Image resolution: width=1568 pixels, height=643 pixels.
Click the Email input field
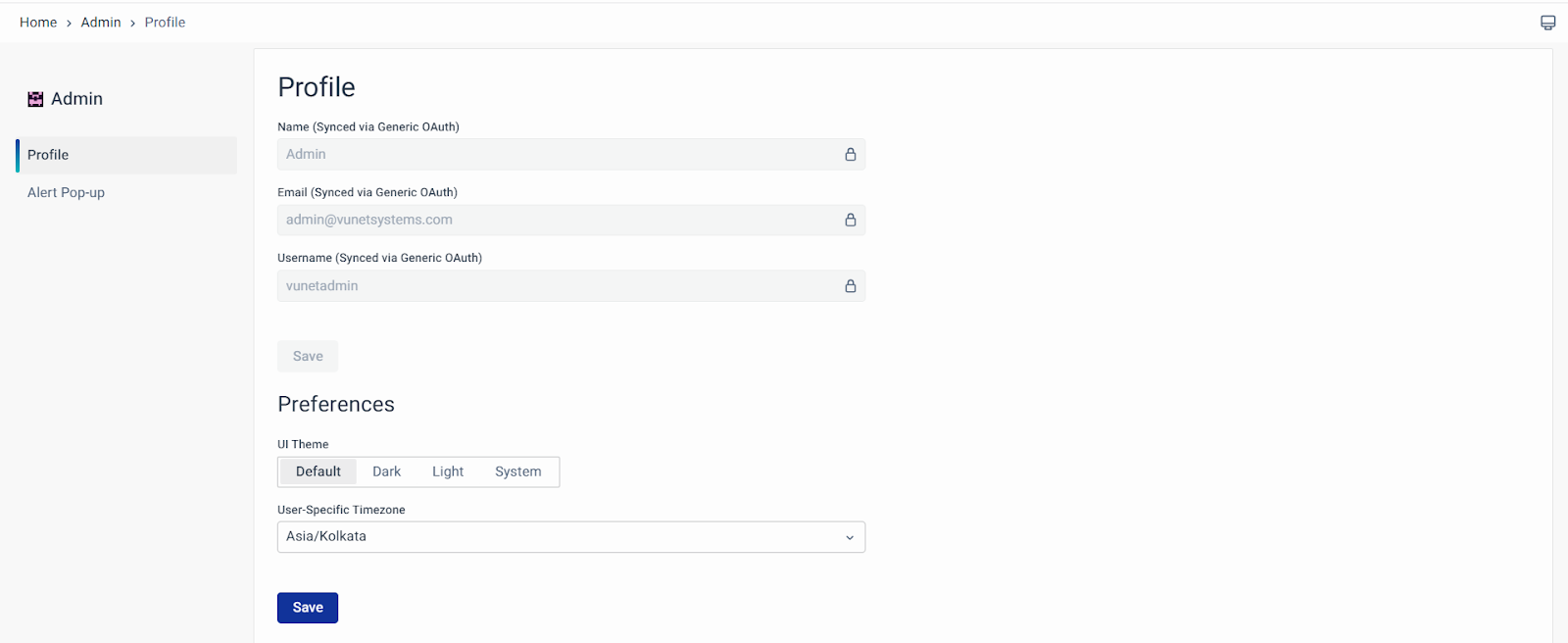coord(559,221)
